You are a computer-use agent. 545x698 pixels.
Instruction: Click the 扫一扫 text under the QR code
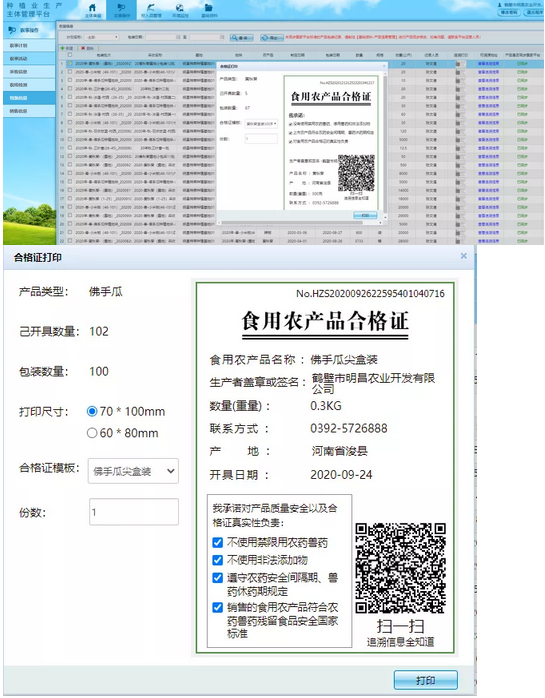(x=400, y=626)
